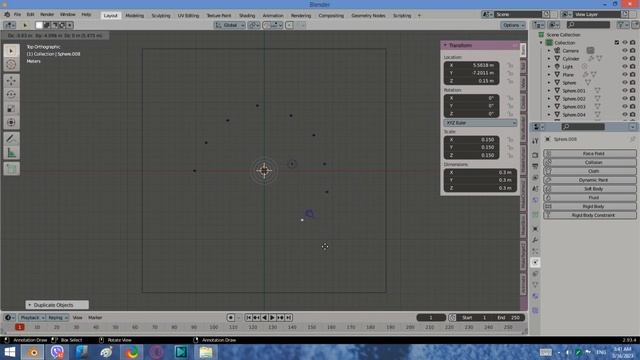Viewport: 640px width, 360px height.
Task: Click the Use Preview Range clock icon
Action: 452,318
